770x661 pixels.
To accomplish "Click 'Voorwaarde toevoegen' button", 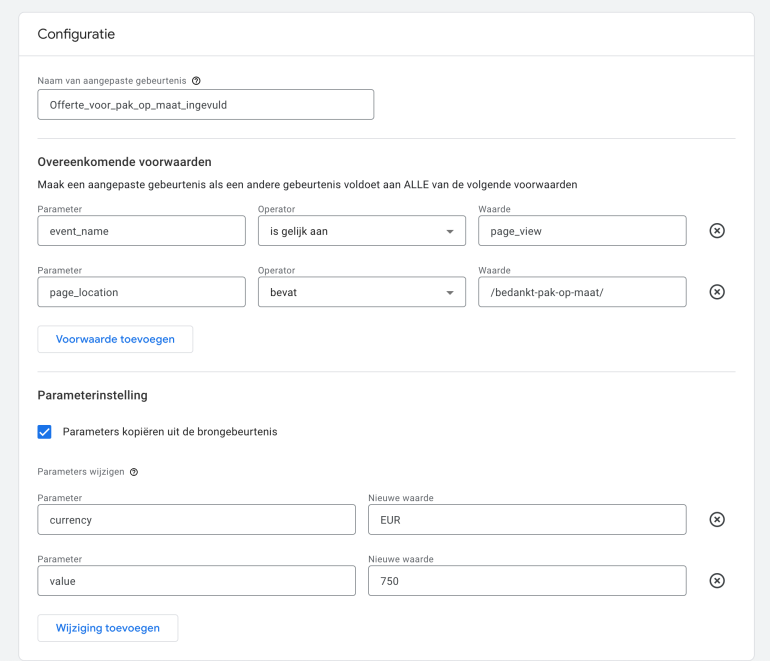I will 115,339.
